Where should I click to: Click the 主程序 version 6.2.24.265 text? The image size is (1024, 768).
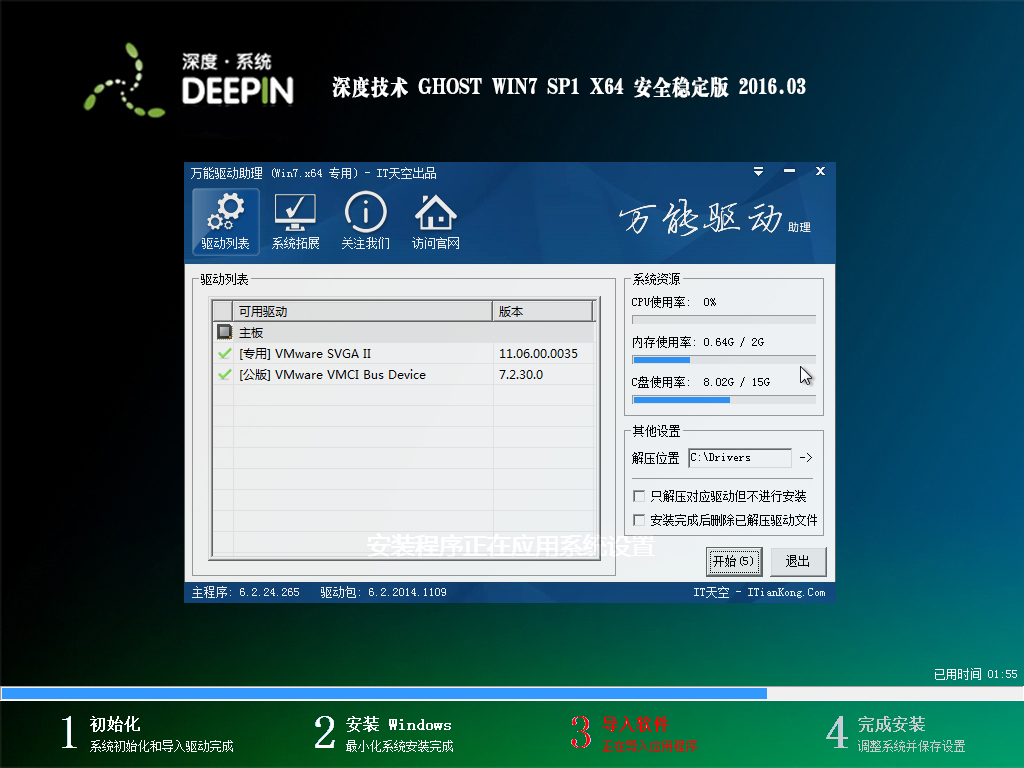coord(246,592)
